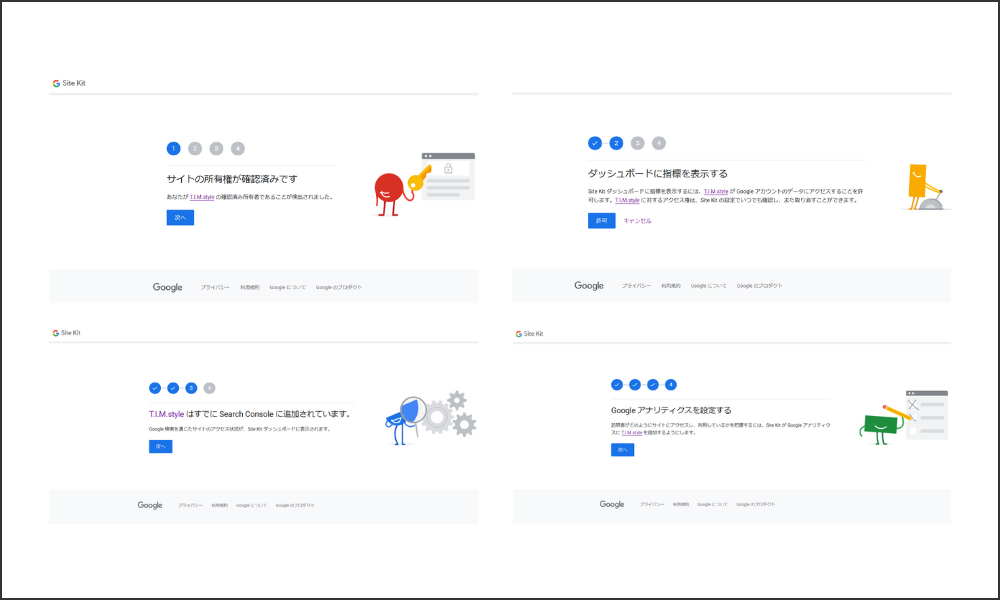Click the third checkmark step in the Google アナリティクス screen
The width and height of the screenshot is (1000, 600).
(652, 384)
